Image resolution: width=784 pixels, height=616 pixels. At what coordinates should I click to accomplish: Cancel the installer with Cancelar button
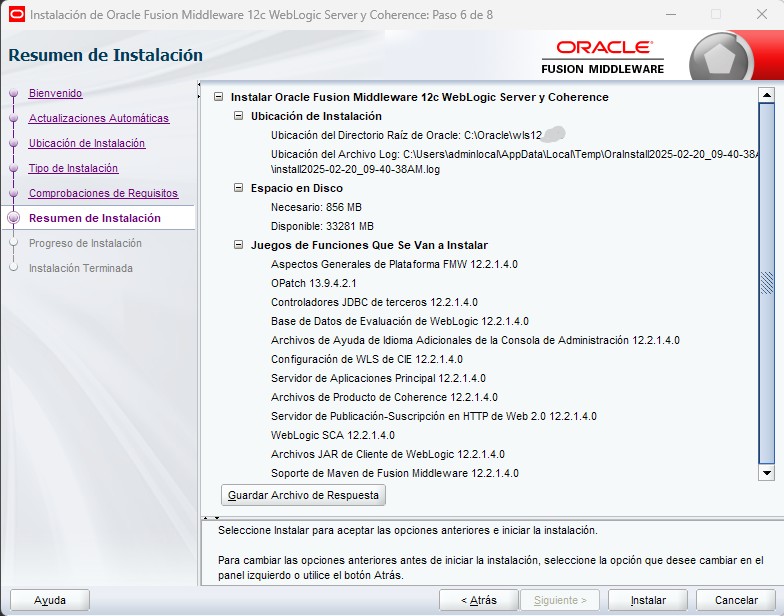tap(736, 600)
